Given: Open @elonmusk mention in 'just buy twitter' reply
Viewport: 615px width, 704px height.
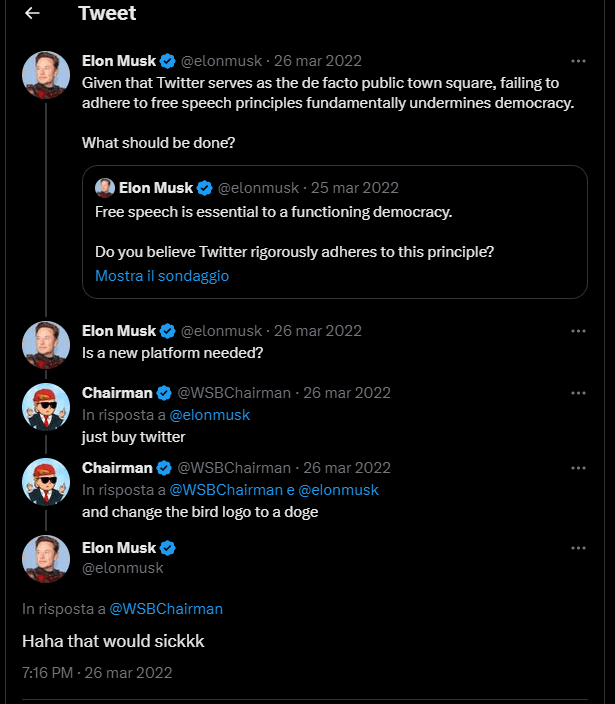Looking at the screenshot, I should (209, 415).
